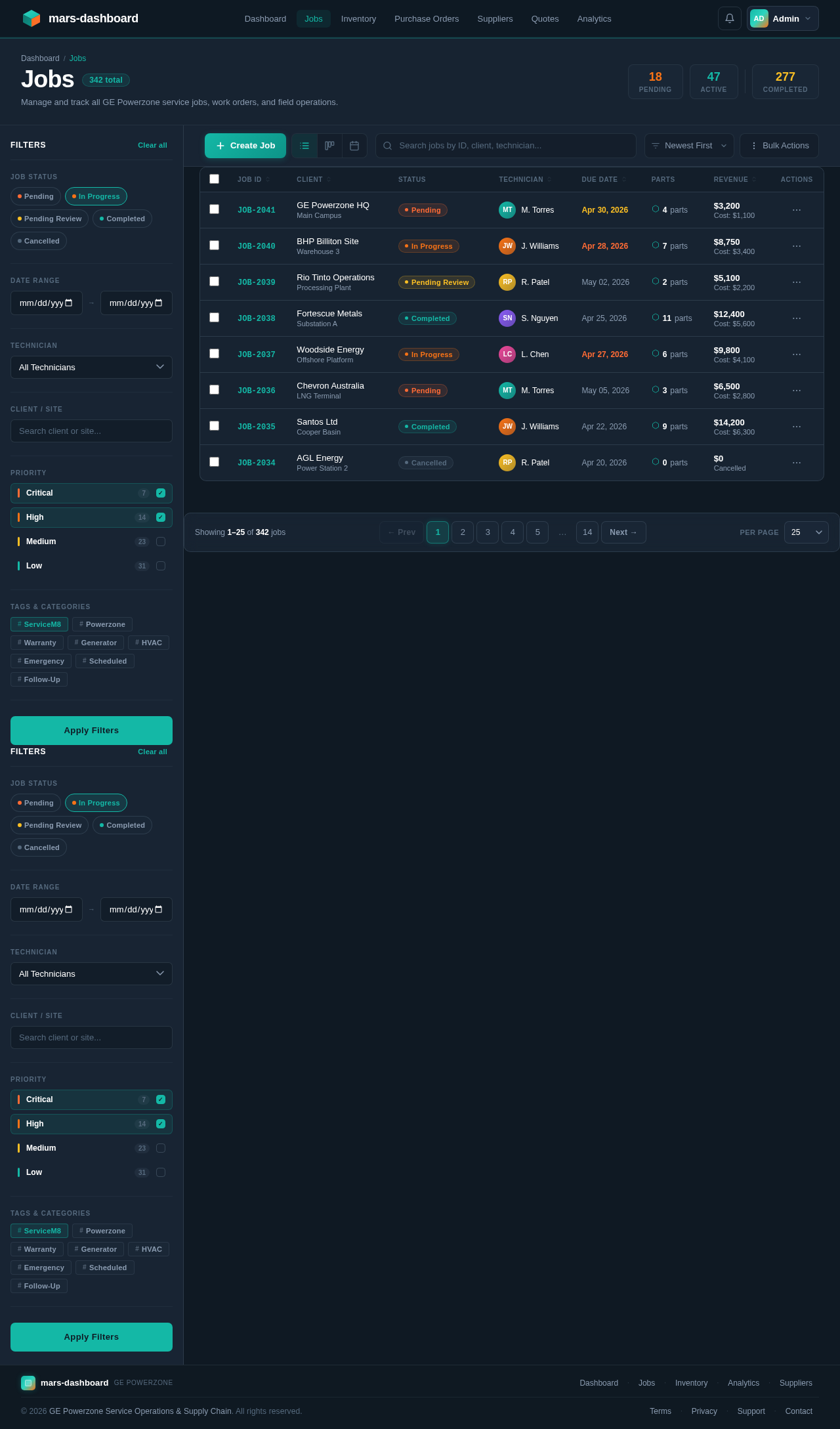Open Support link in footer
The image size is (840, 1429).
(751, 1411)
